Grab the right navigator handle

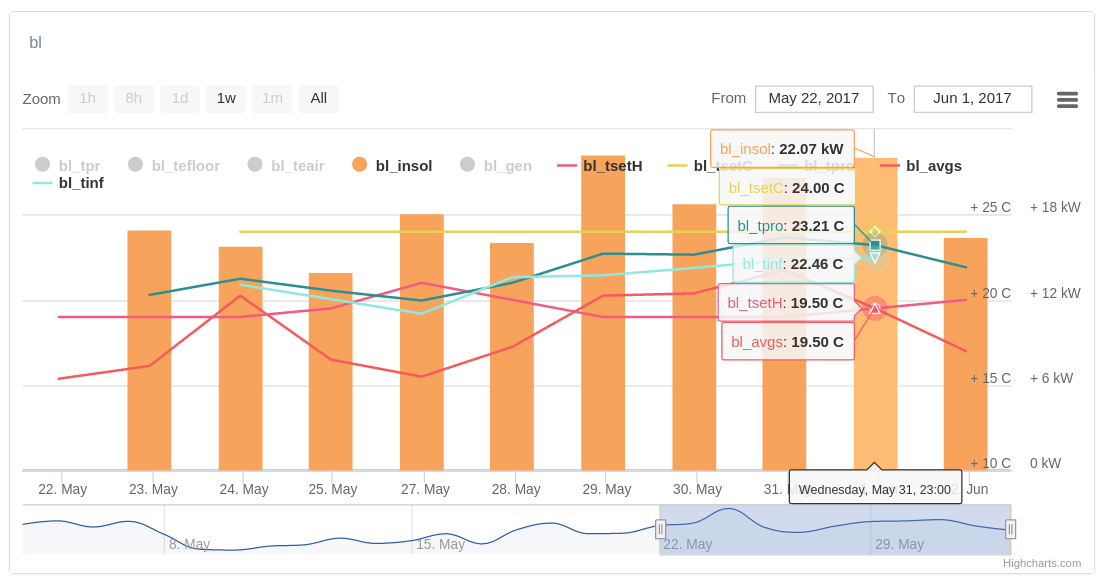tap(1010, 529)
